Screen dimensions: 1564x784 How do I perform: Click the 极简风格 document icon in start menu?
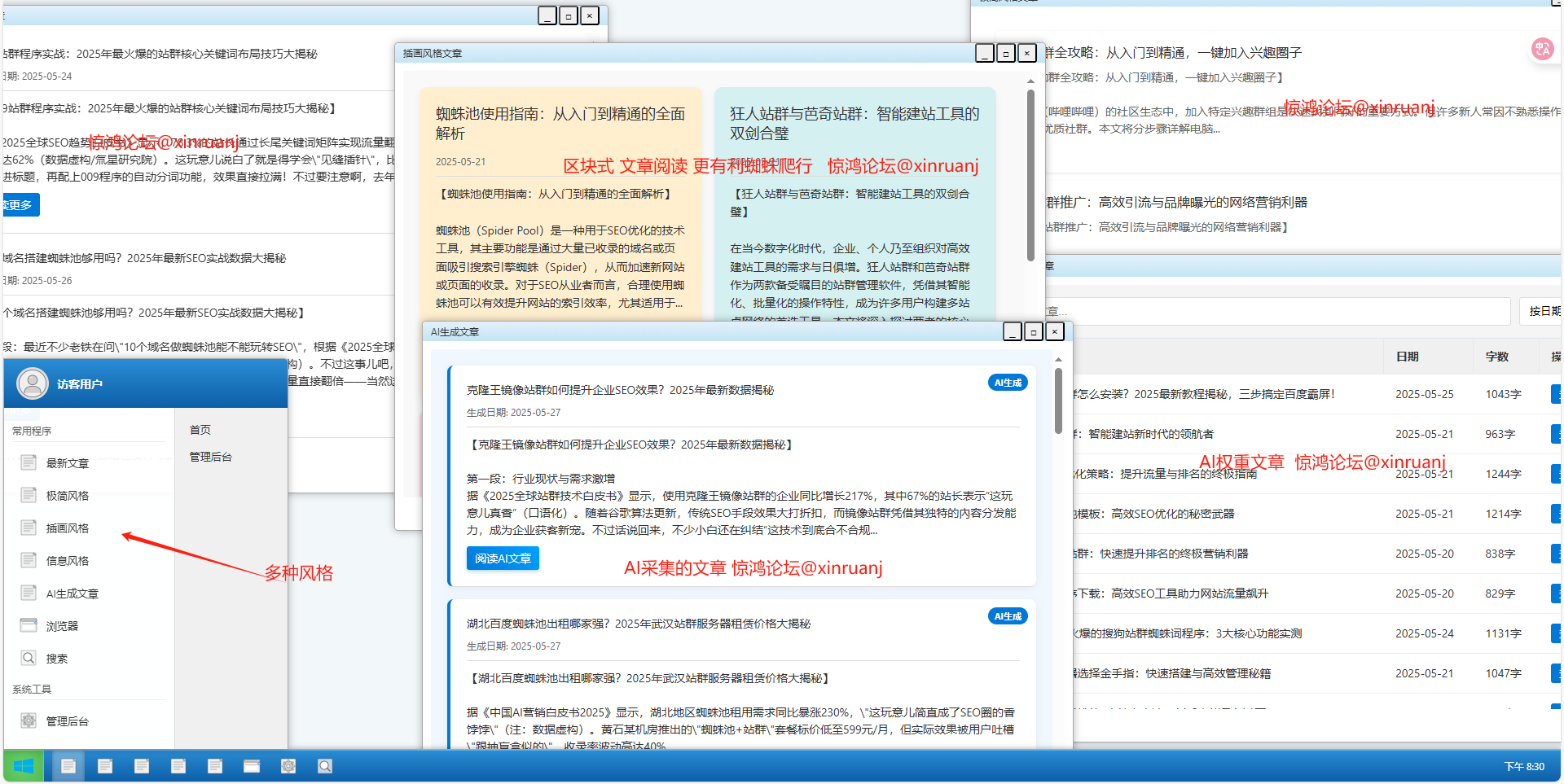tap(29, 495)
